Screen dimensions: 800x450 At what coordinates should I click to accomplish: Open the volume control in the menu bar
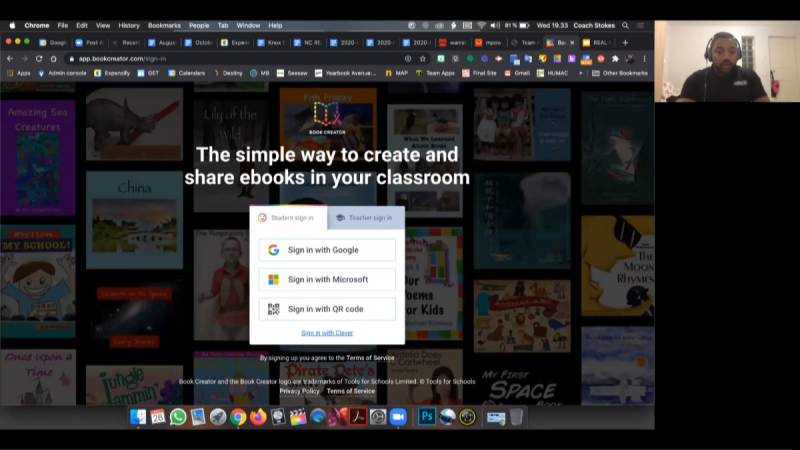[x=495, y=26]
